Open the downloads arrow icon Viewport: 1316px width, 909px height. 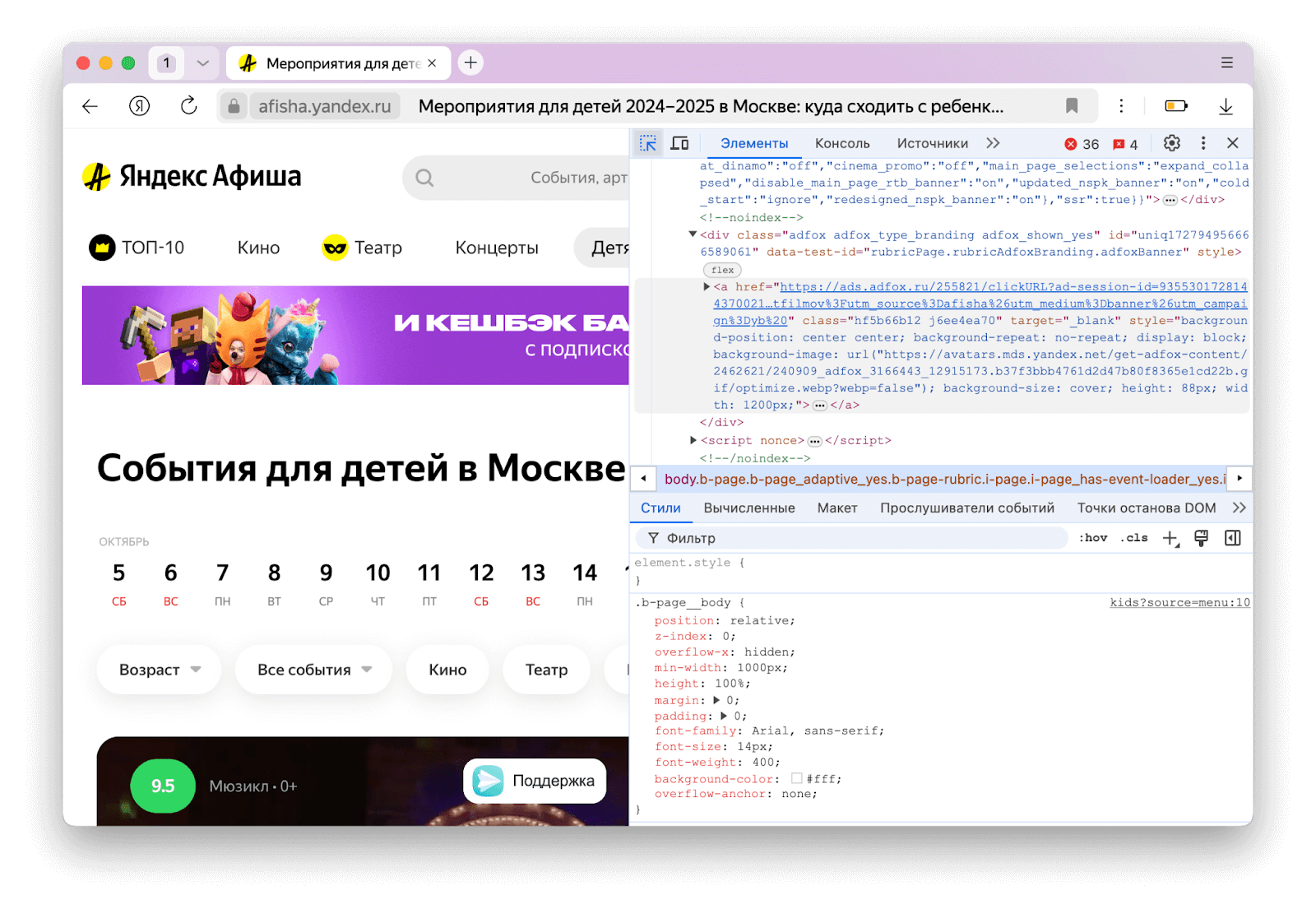pyautogui.click(x=1226, y=106)
